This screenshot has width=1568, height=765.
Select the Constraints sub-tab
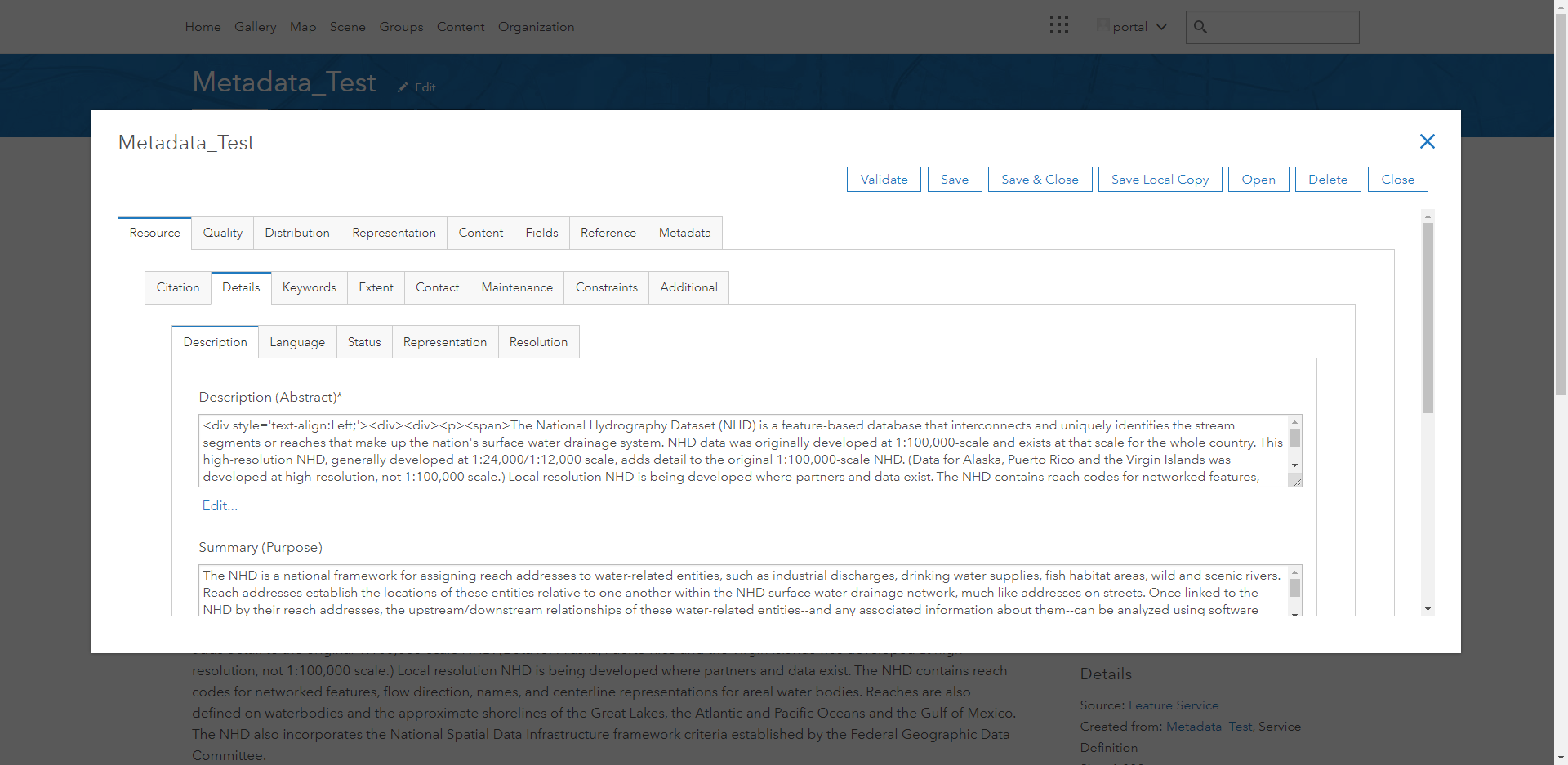click(x=606, y=287)
